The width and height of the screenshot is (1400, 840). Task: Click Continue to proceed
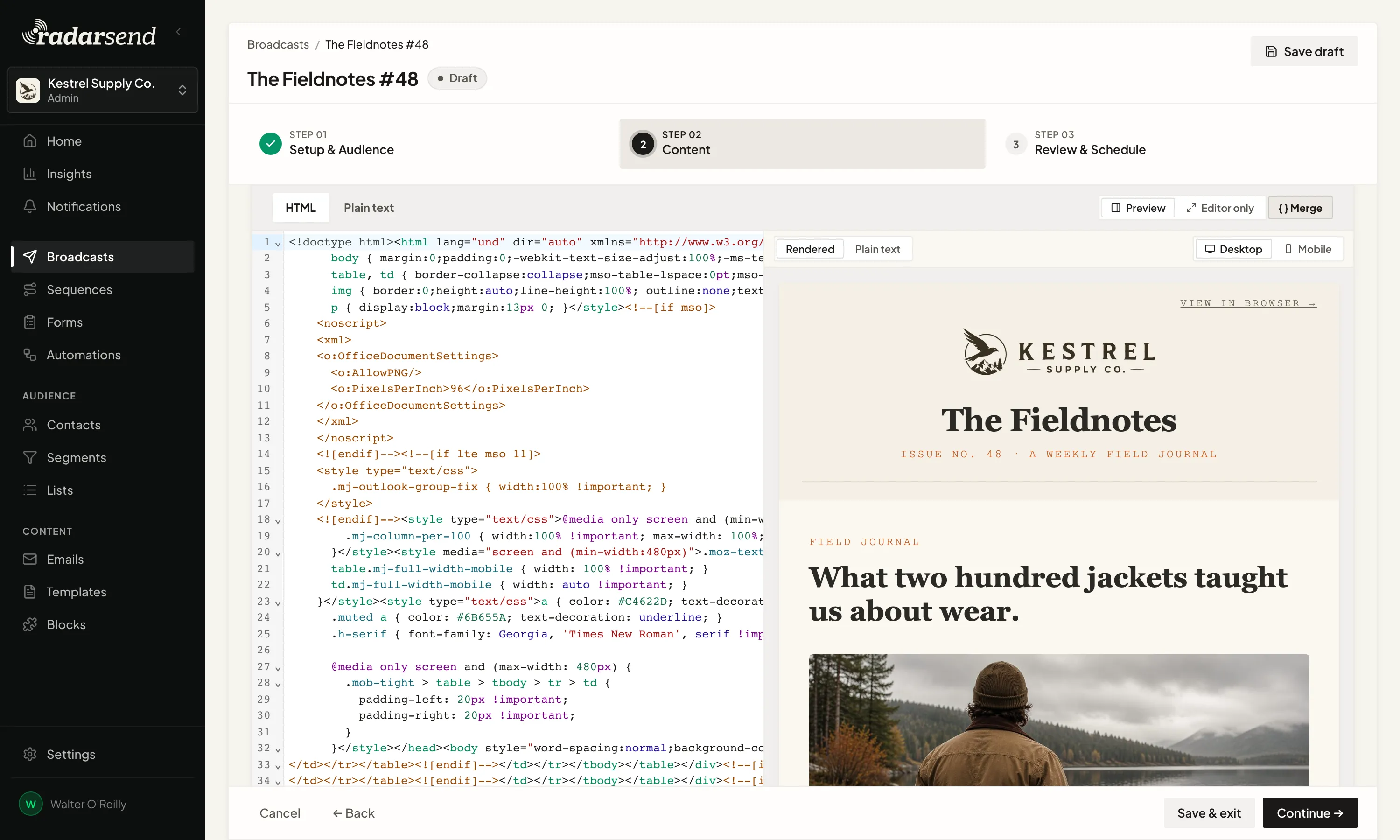(x=1309, y=813)
